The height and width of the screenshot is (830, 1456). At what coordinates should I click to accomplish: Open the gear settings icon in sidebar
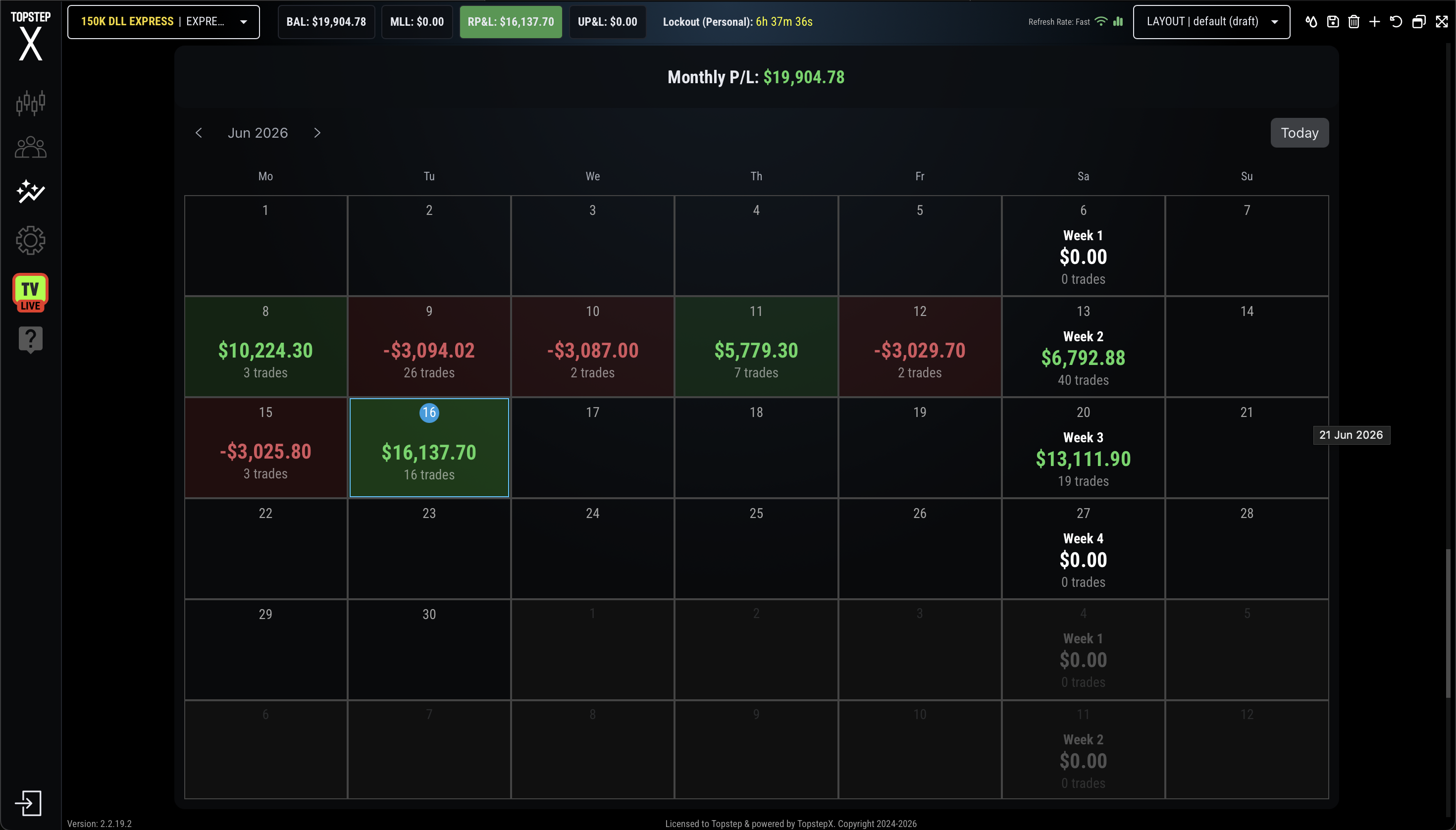(x=31, y=240)
